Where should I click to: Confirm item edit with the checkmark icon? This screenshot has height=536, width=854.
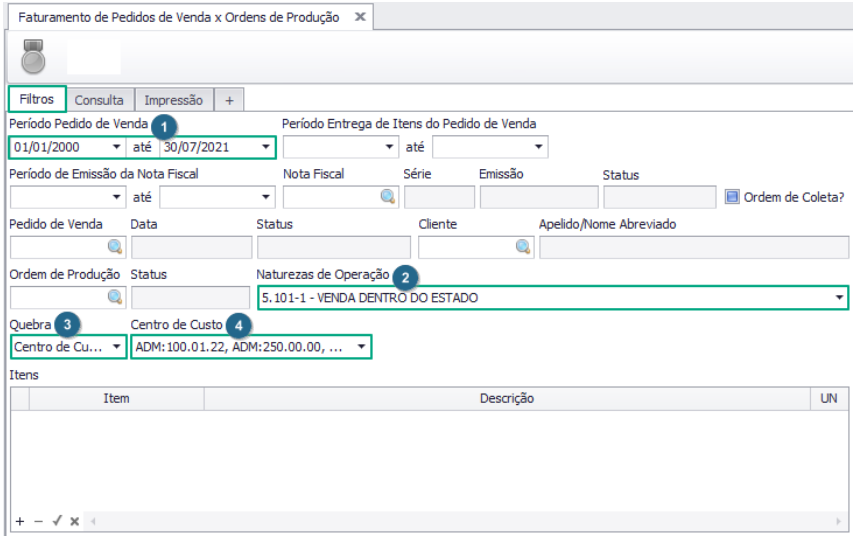(x=57, y=522)
